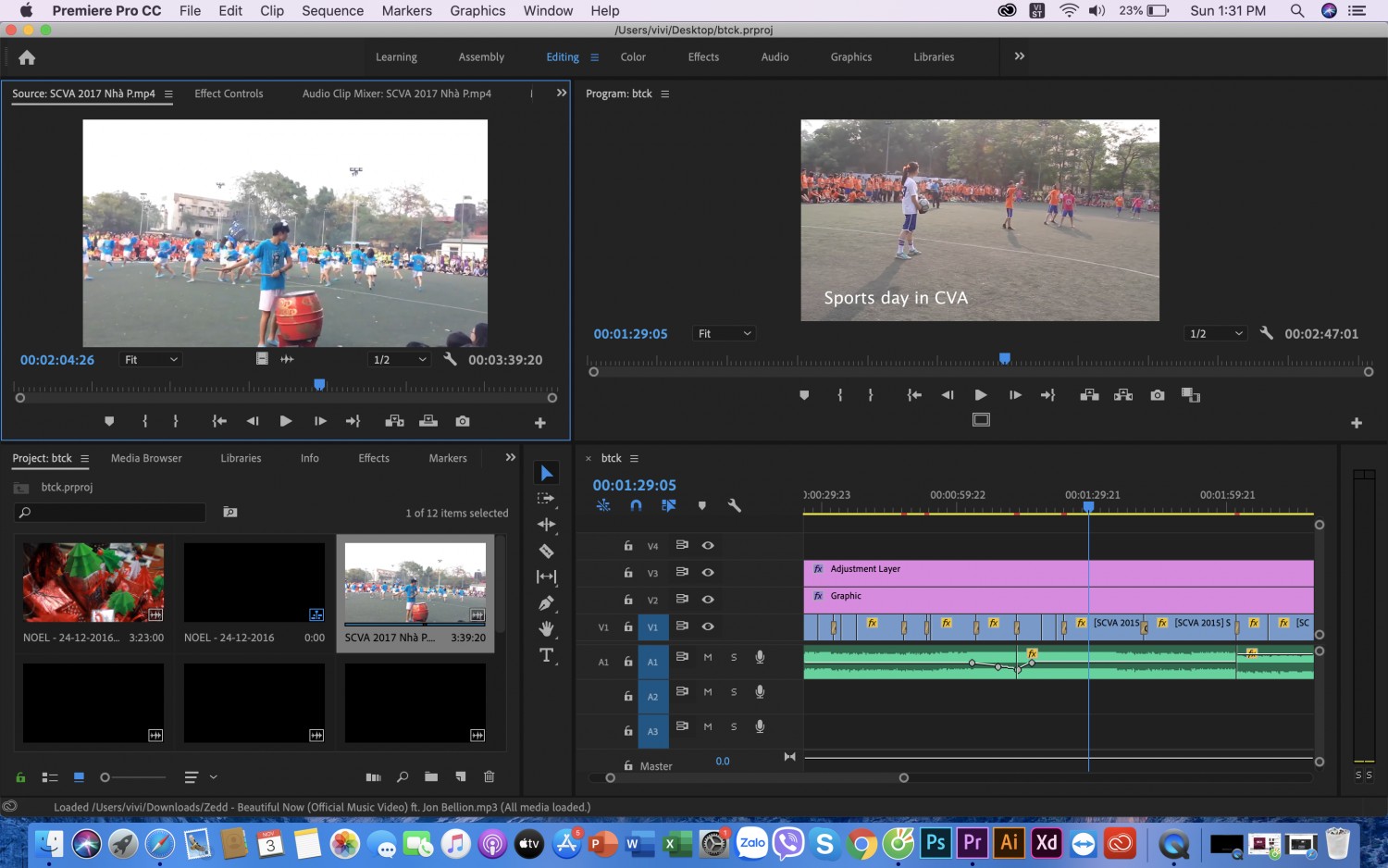Select the NOEL - 24-12-2016 3:23:00 thumbnail
The image size is (1388, 868).
pos(93,582)
